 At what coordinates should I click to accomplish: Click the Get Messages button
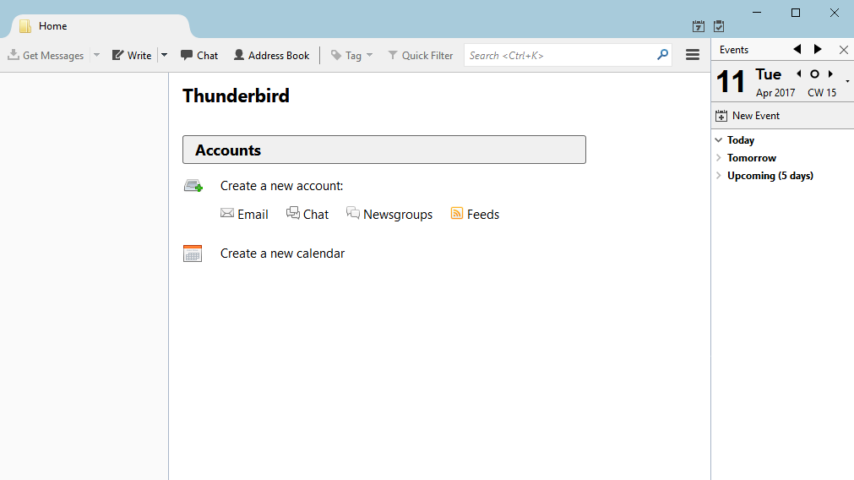point(46,55)
